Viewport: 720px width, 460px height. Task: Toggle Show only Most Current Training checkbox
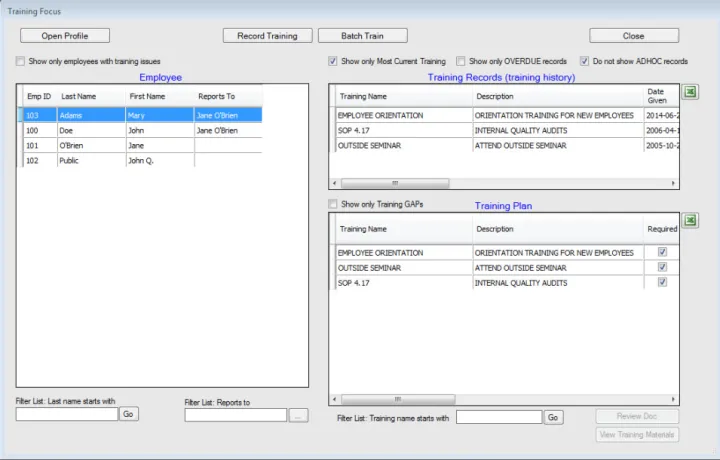(x=333, y=61)
